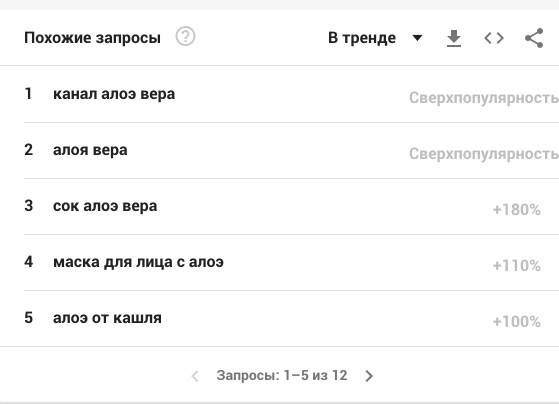This screenshot has height=404, width=559.
Task: Click the +180% growth value
Action: (517, 210)
